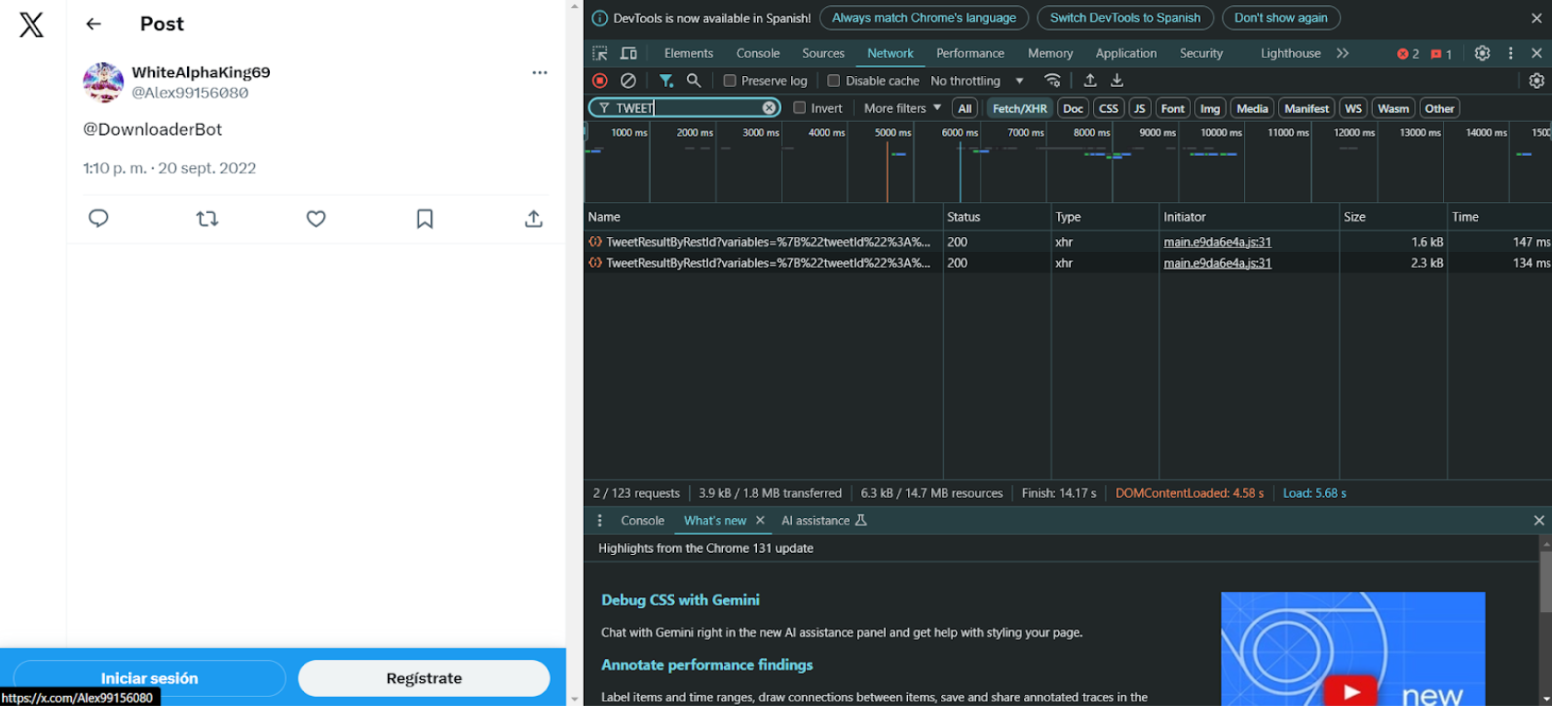Like the post with the heart icon
Viewport: 1552px width, 706px height.
[316, 218]
